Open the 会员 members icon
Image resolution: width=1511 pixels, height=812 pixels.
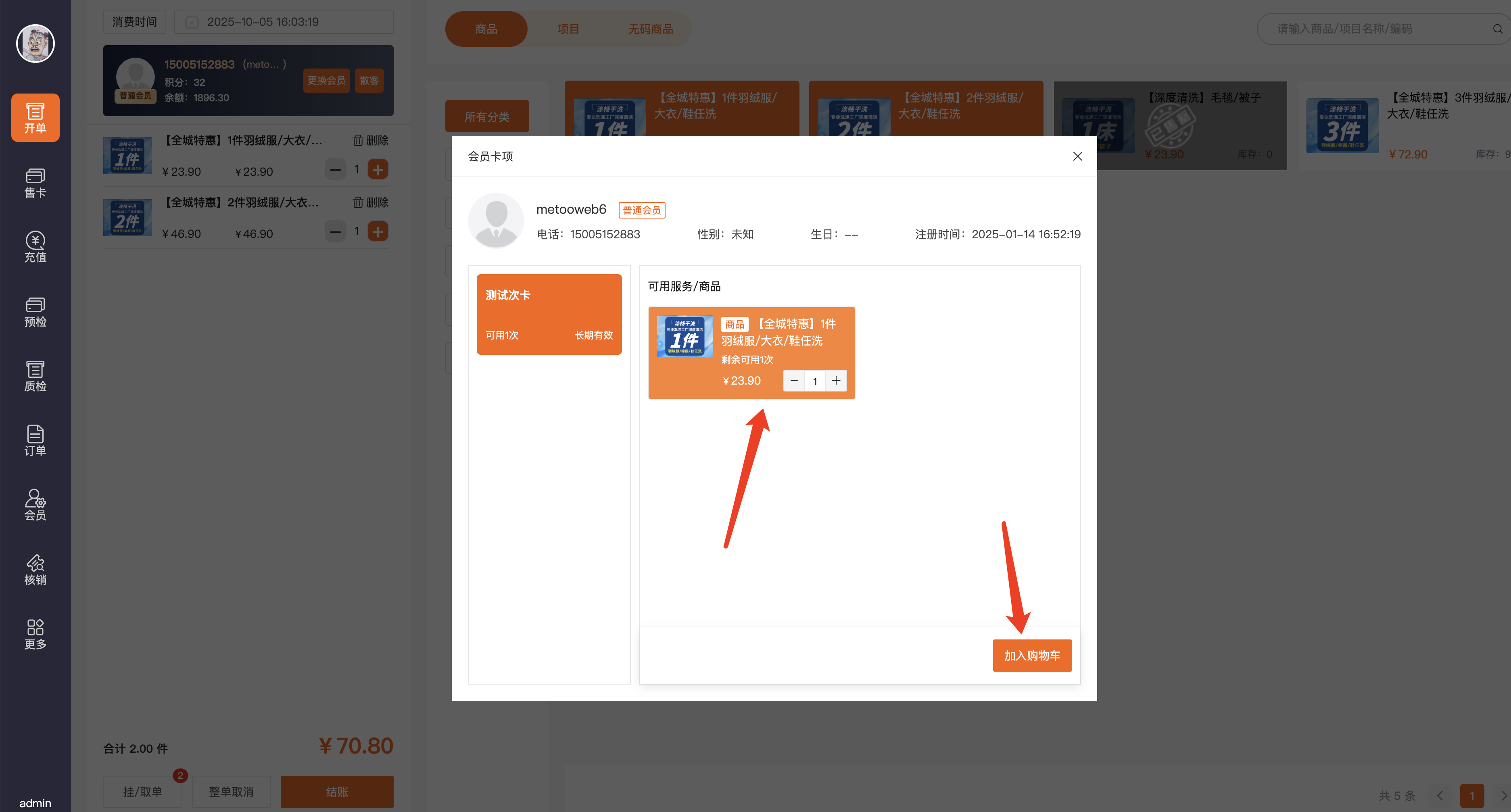click(x=35, y=505)
